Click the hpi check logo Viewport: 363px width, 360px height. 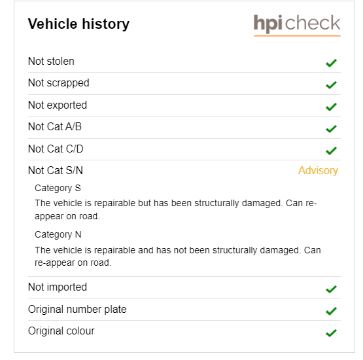(x=297, y=25)
